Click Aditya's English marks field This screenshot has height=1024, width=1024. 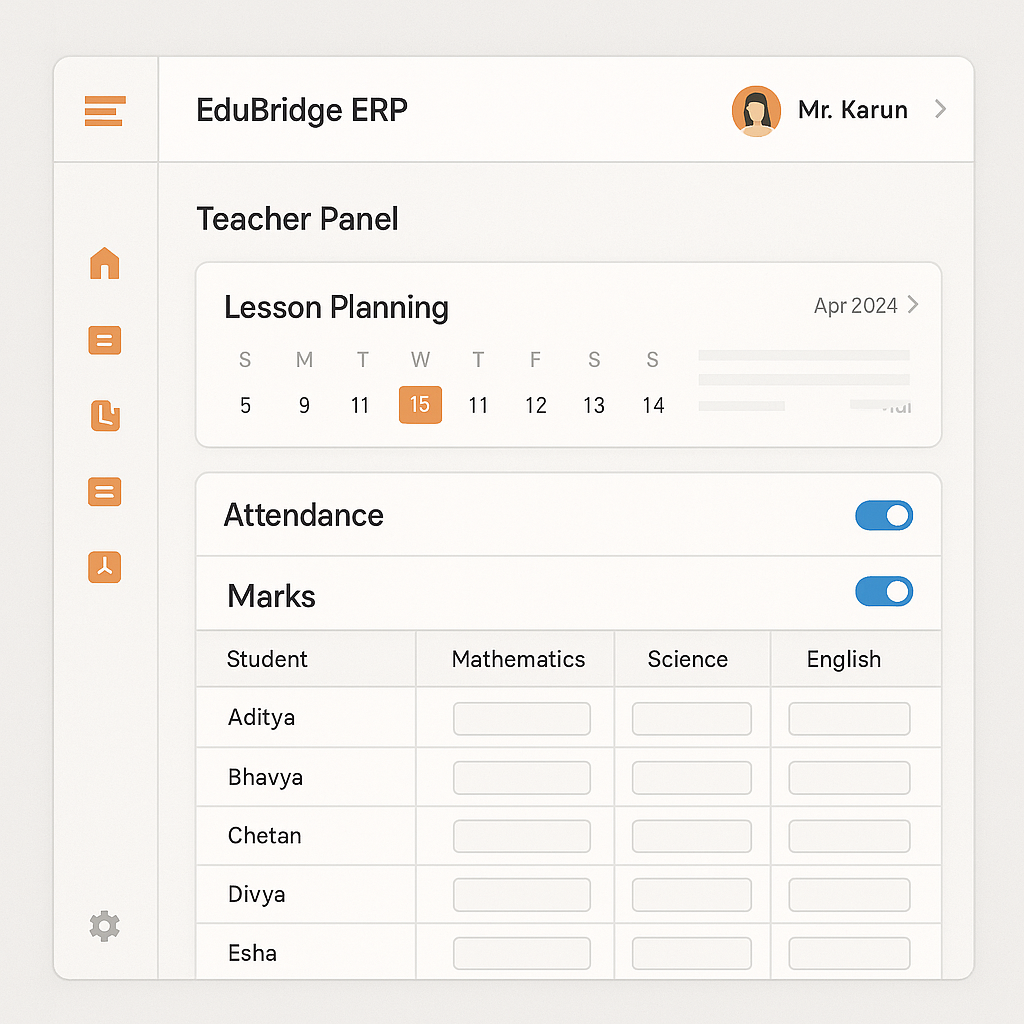click(x=849, y=718)
